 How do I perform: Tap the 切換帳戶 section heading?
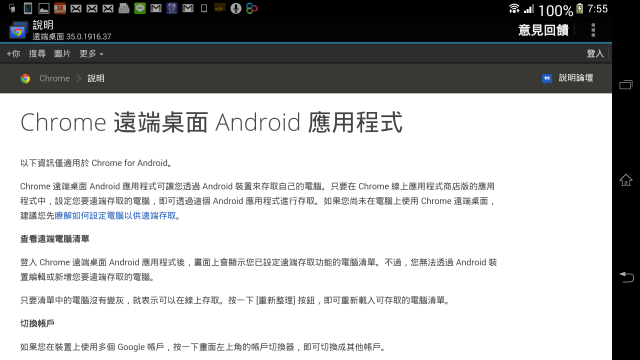pos(37,324)
